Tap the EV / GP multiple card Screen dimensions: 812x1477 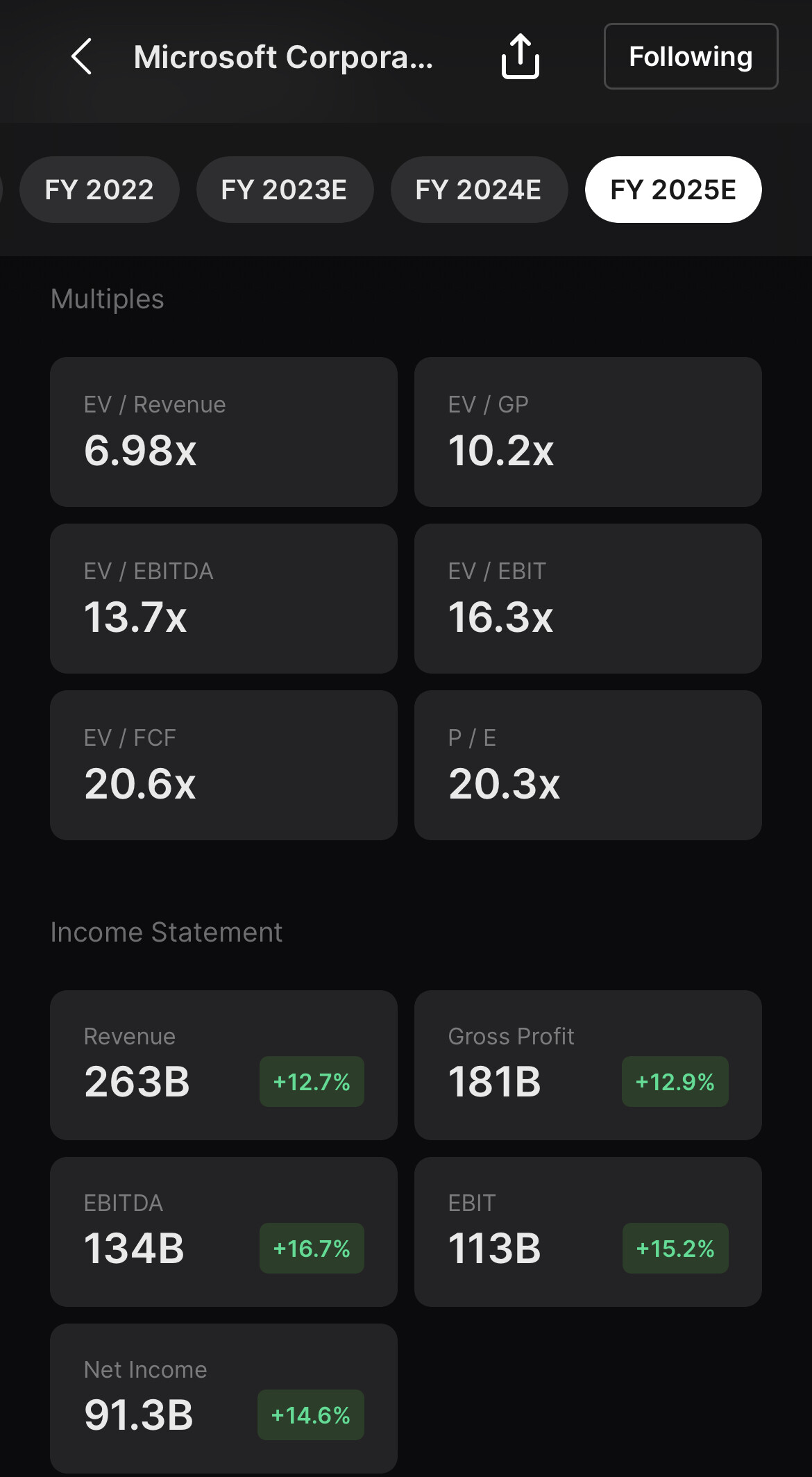click(588, 431)
